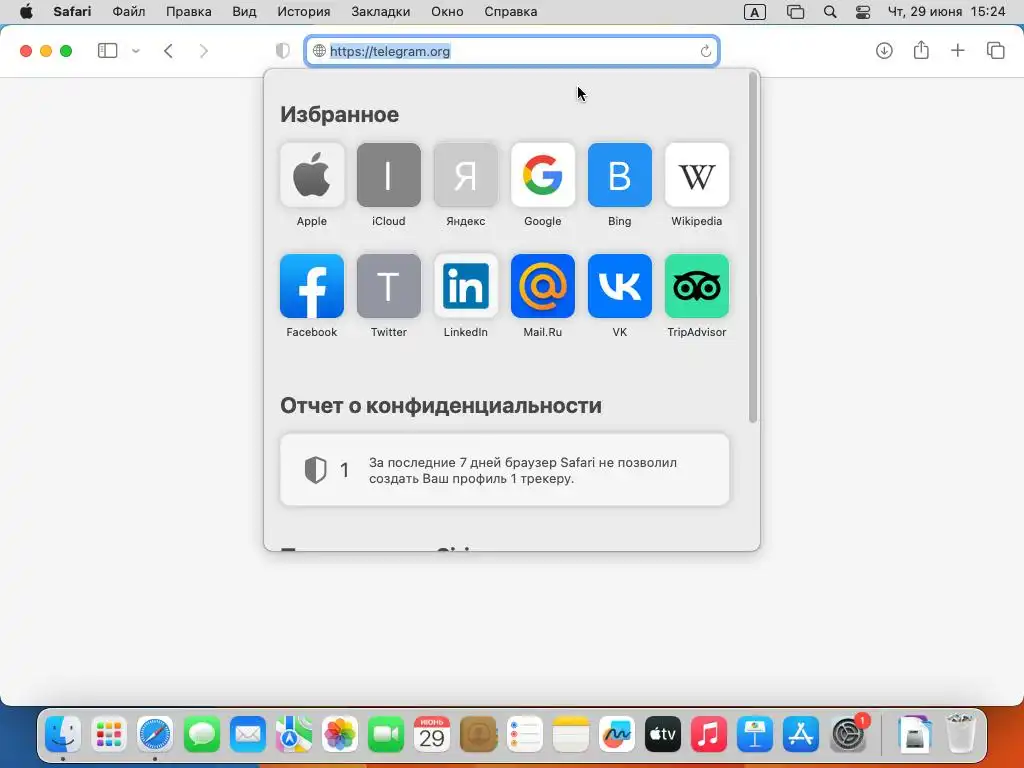Open the Facebook favorite tile
1024x768 pixels.
tap(312, 286)
